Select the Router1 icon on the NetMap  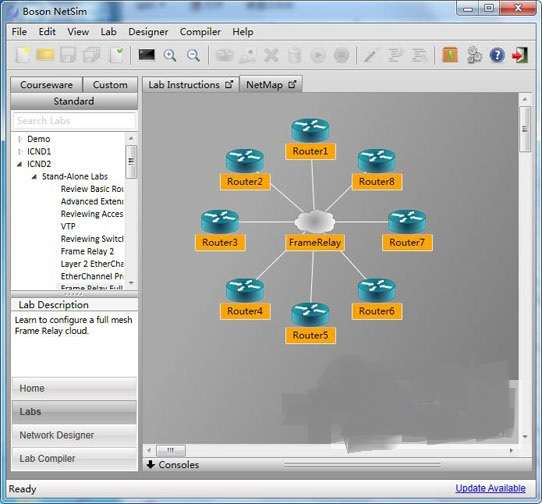310,130
